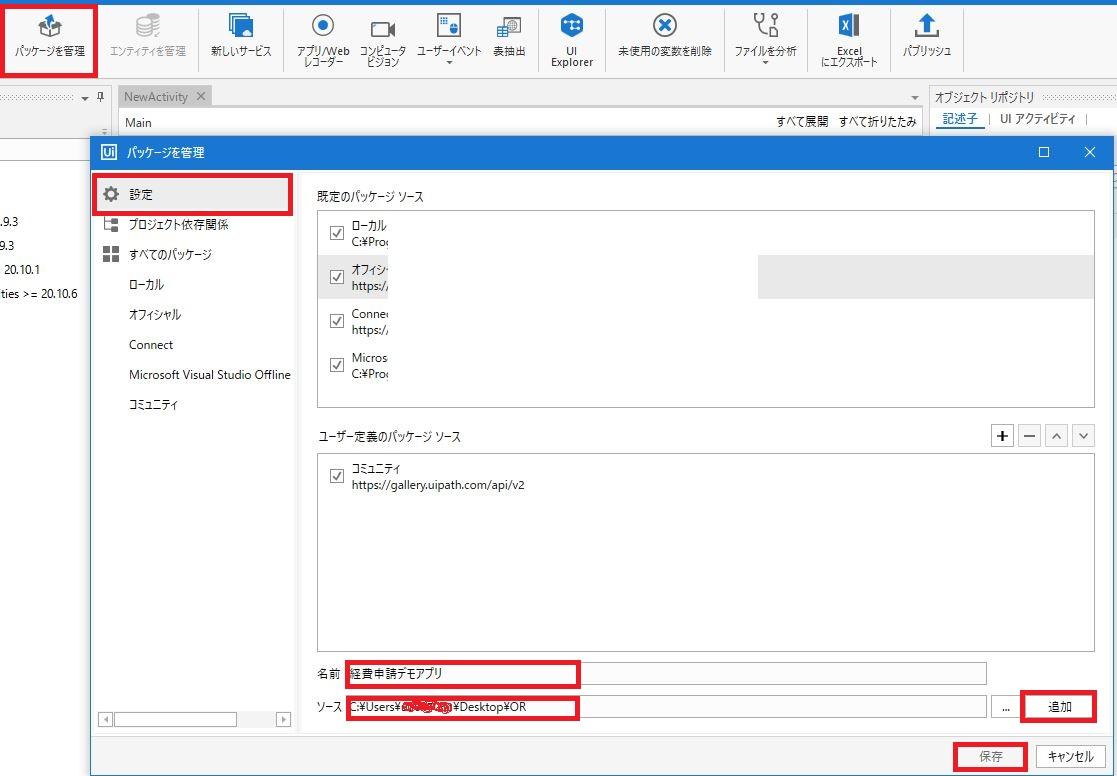This screenshot has width=1117, height=776.
Task: Click 新しいサービス ribbon icon
Action: pos(241,38)
